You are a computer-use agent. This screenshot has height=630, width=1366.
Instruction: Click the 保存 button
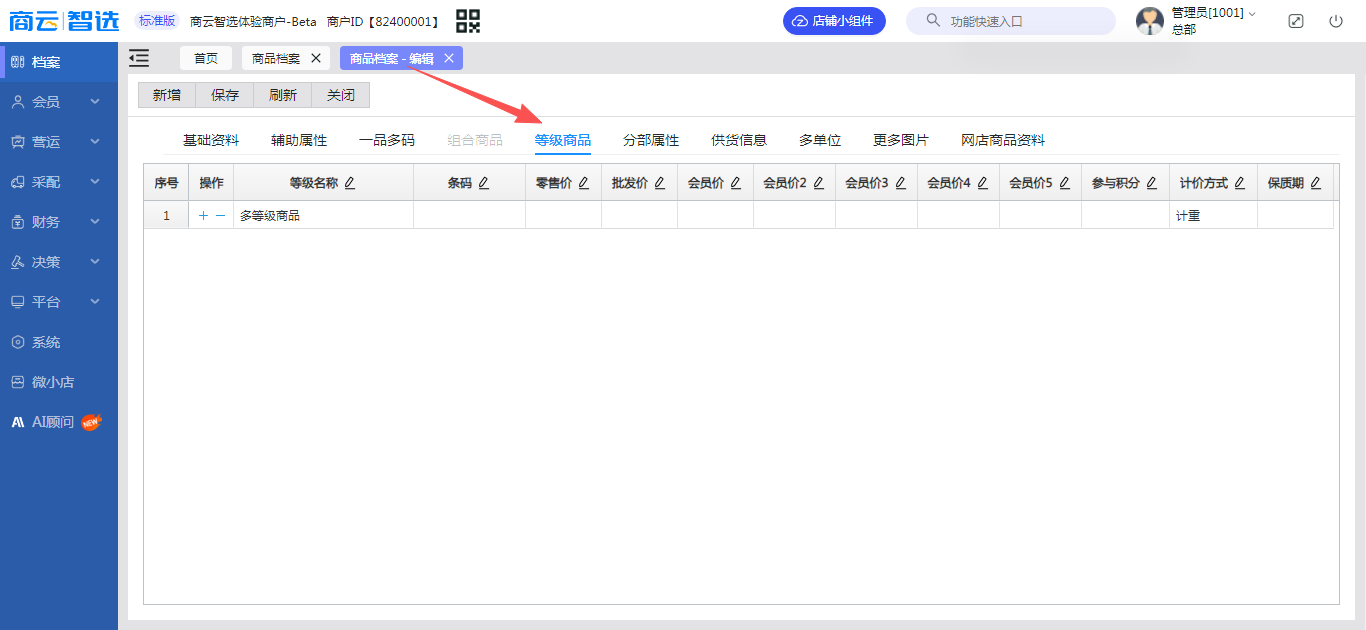point(225,95)
